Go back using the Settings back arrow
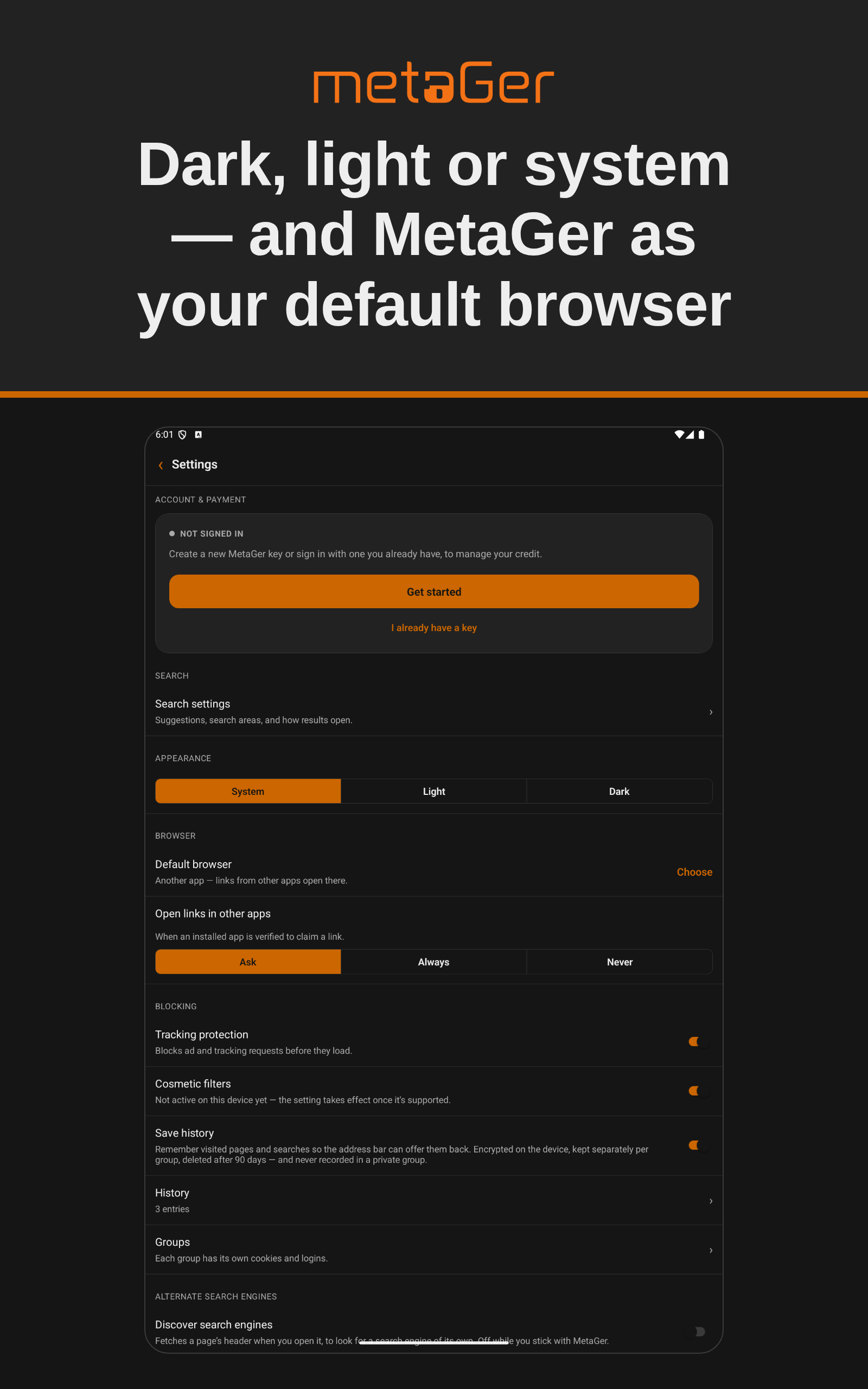The height and width of the screenshot is (1389, 868). (161, 465)
